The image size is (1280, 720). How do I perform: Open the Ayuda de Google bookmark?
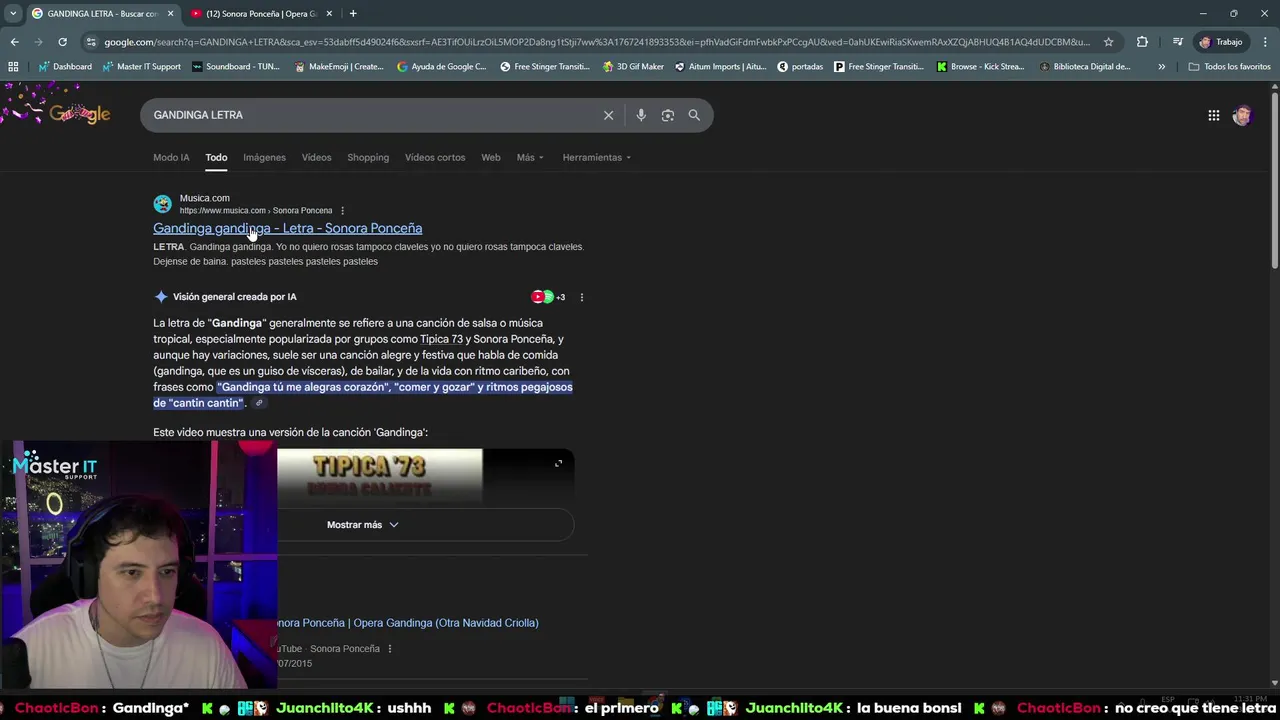point(442,67)
